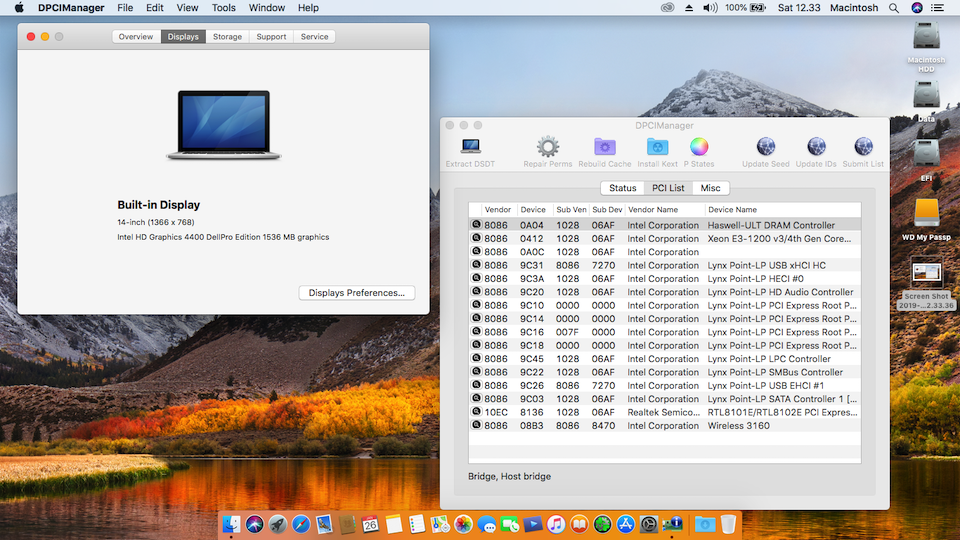Open the Storage tab in About This Mac
Screen dimensions: 960x540
pyautogui.click(x=227, y=37)
